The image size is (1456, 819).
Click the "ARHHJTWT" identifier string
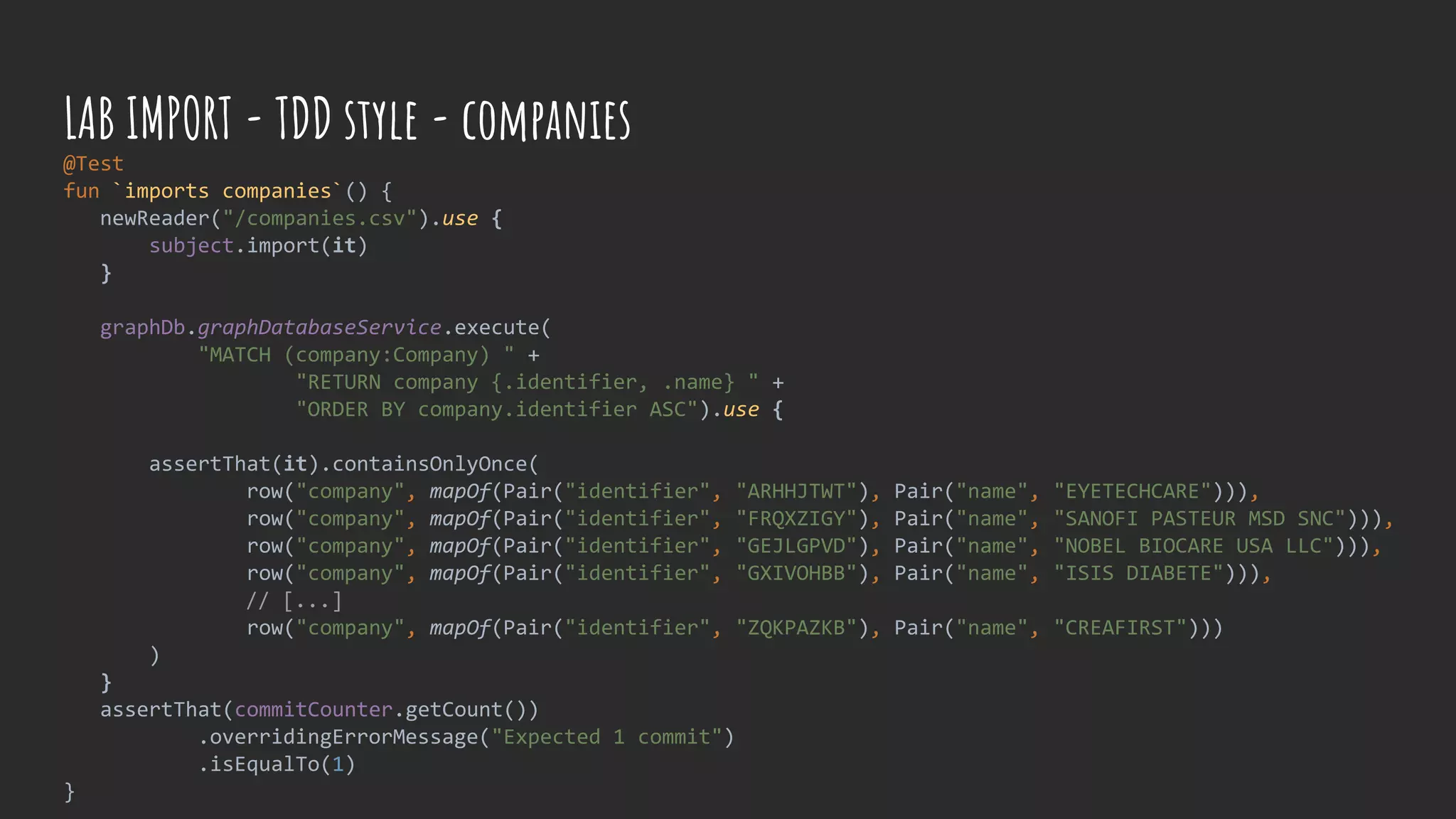(796, 491)
